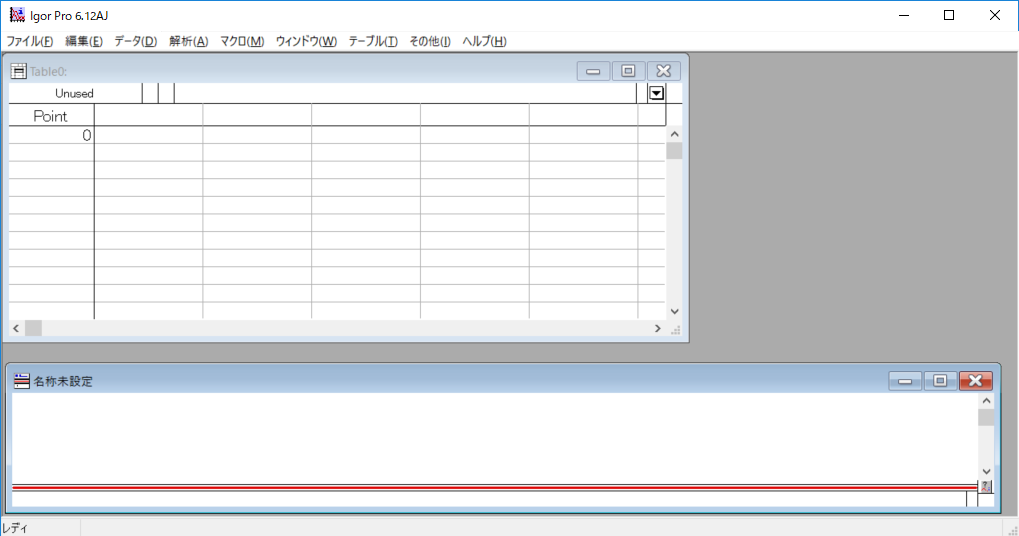Screen dimensions: 1019x536
Task: Open the ヘルプ(H) menu
Action: click(x=484, y=41)
